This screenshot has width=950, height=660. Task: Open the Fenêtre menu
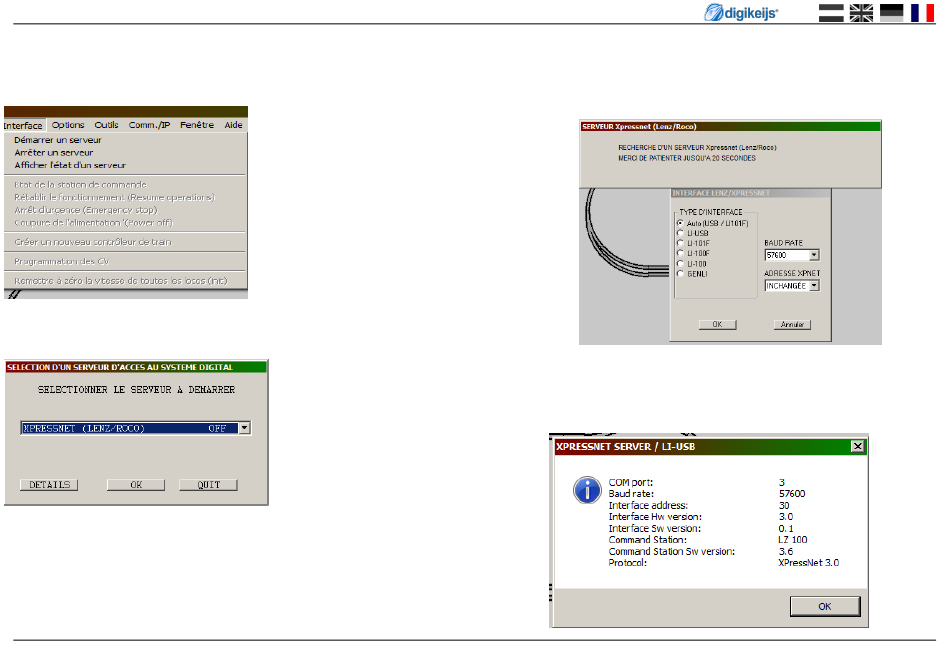[x=197, y=125]
